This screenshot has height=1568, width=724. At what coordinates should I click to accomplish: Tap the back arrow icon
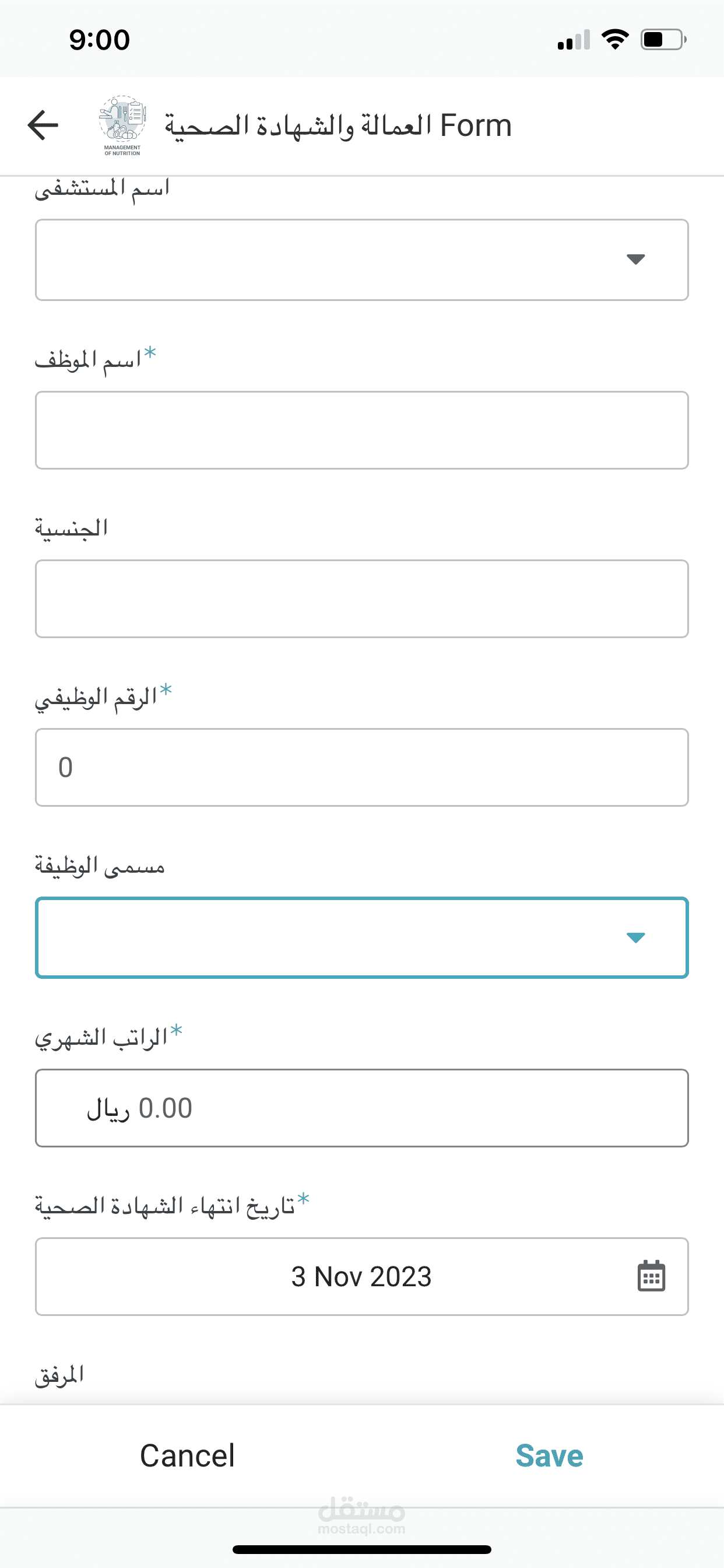tap(43, 125)
